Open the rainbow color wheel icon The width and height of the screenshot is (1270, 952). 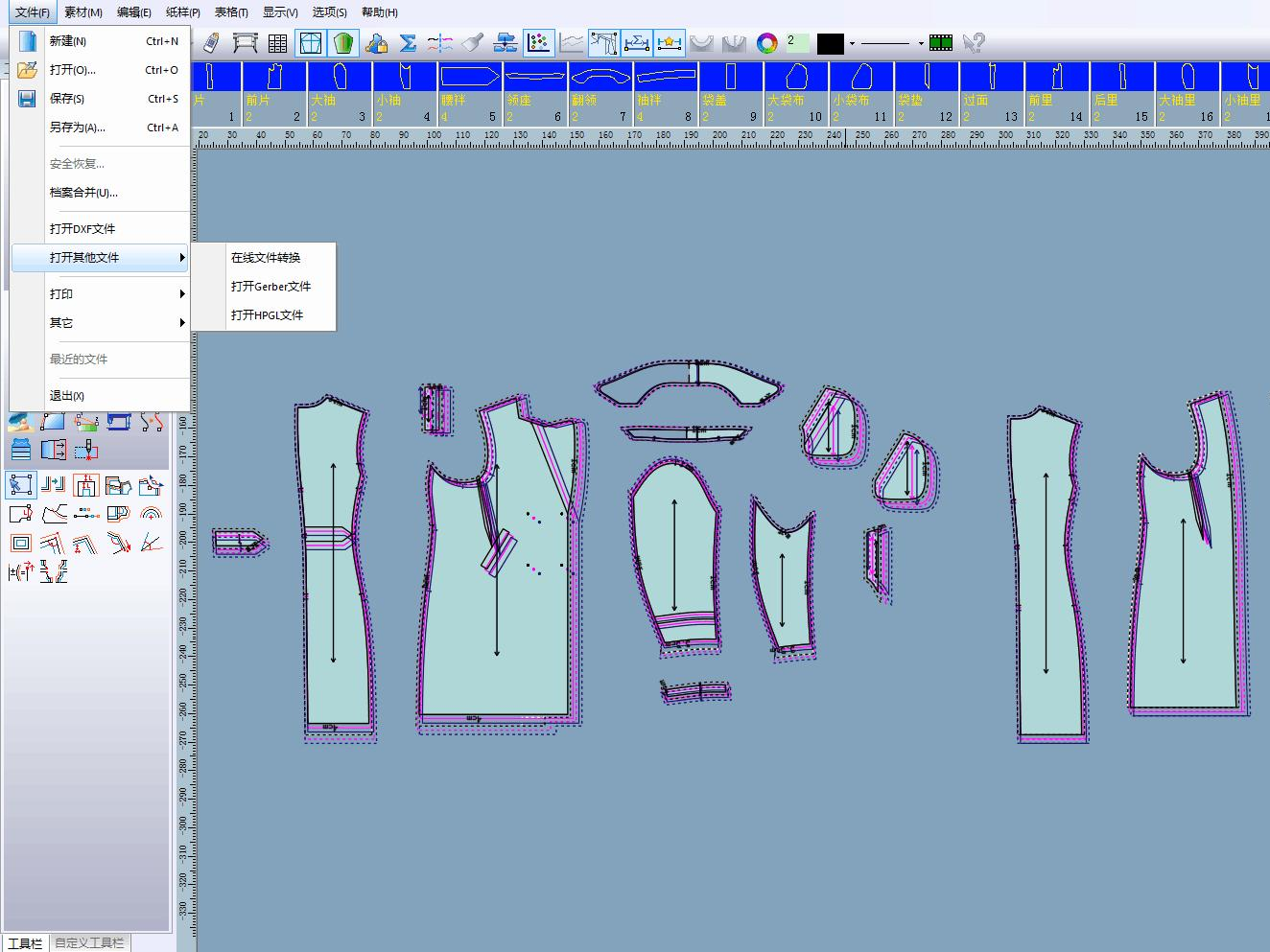click(x=766, y=43)
